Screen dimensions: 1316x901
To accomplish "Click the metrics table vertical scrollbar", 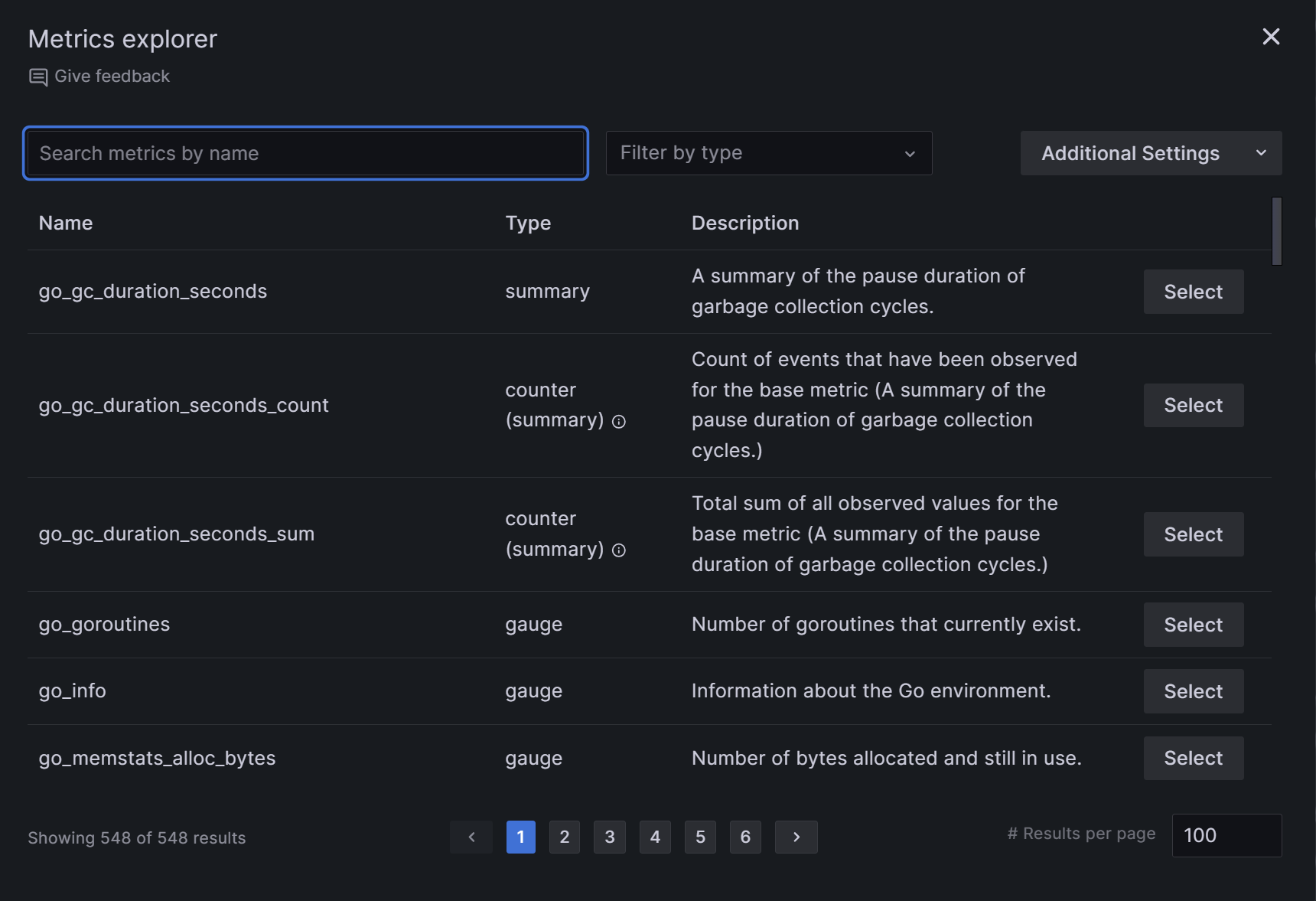I will click(1276, 231).
